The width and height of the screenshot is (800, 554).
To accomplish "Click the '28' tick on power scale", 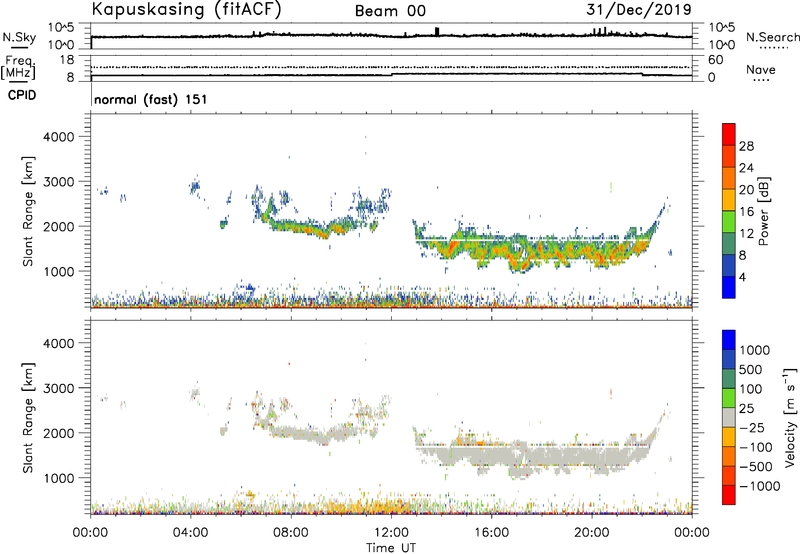I will 746,146.
